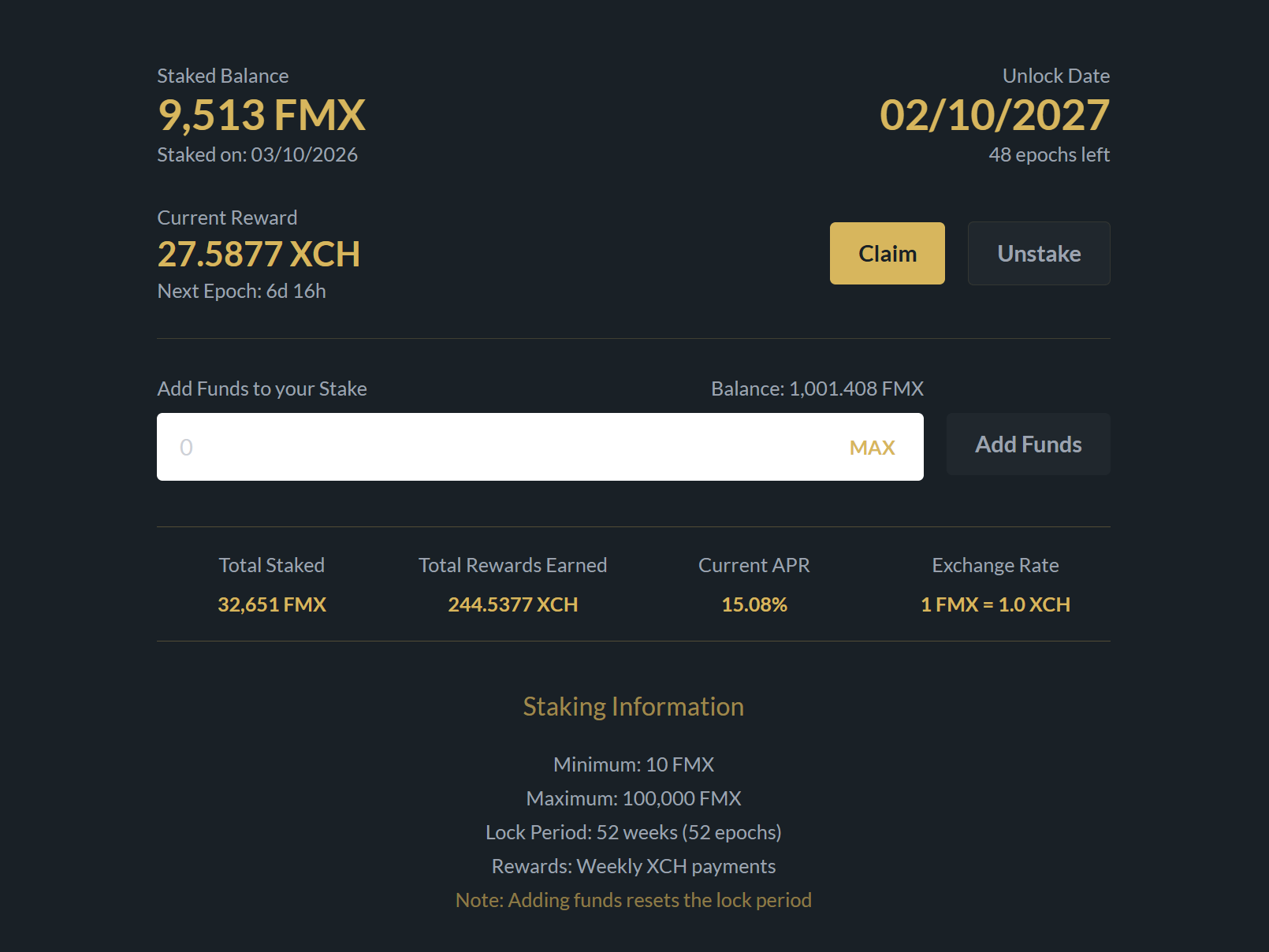Click 'Maximum: 100,000 FMX' line

[634, 798]
